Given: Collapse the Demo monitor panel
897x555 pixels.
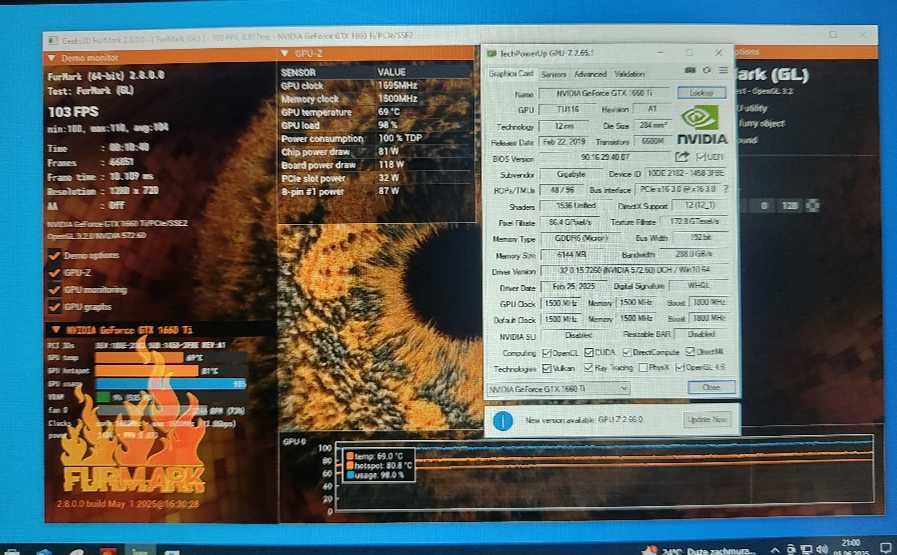Looking at the screenshot, I should coord(52,58).
